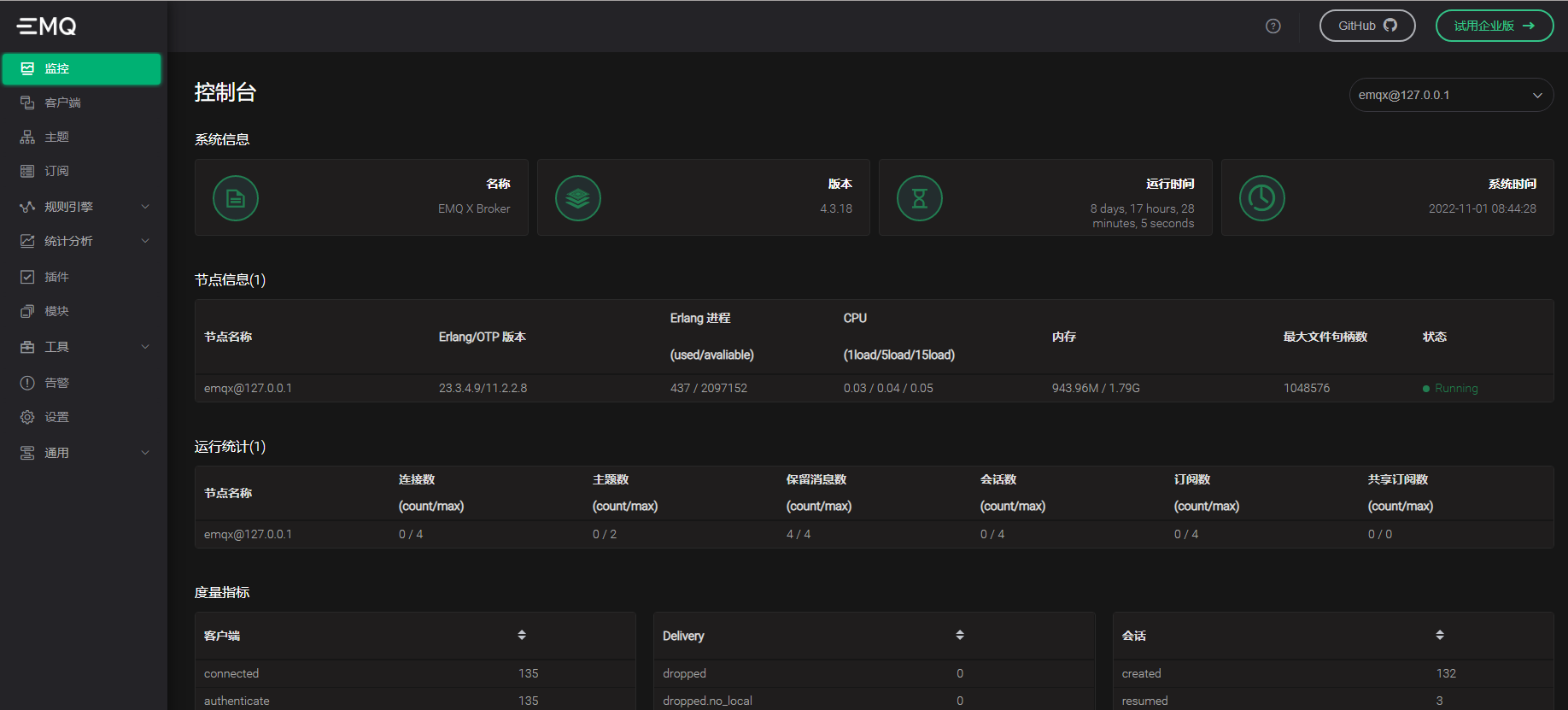Click the shared subscriptions value 0 / 0
The height and width of the screenshot is (710, 1568).
tap(1380, 534)
